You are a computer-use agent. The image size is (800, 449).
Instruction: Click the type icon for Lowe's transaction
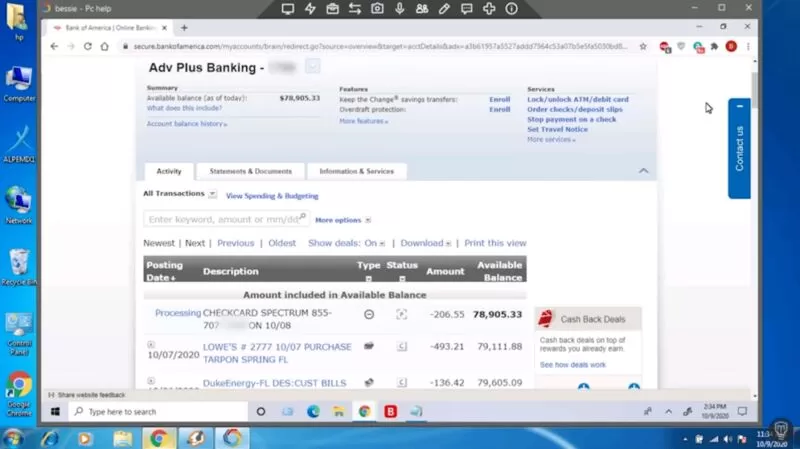(x=369, y=346)
